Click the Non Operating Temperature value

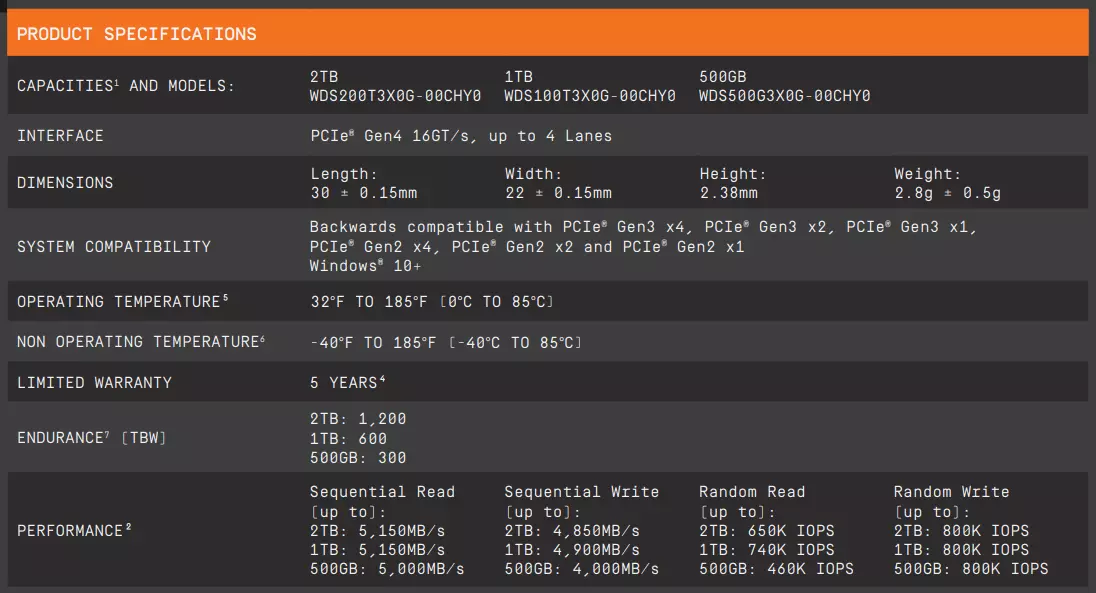446,343
